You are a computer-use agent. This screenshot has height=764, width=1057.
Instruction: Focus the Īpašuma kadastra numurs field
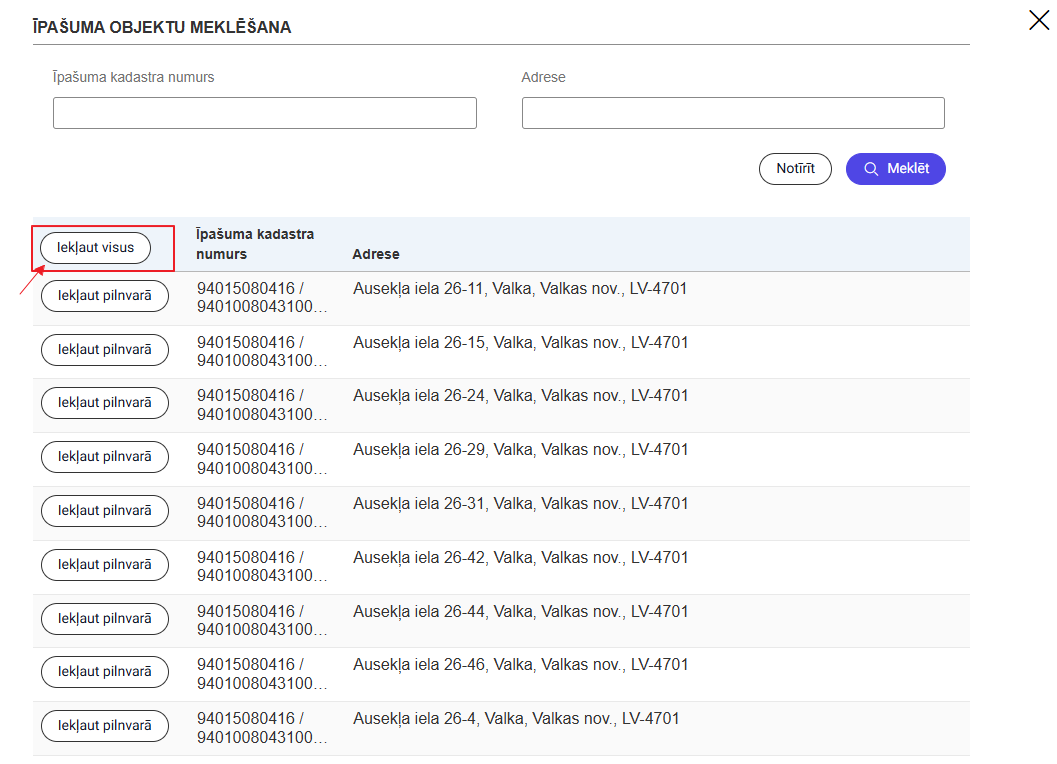coord(264,113)
